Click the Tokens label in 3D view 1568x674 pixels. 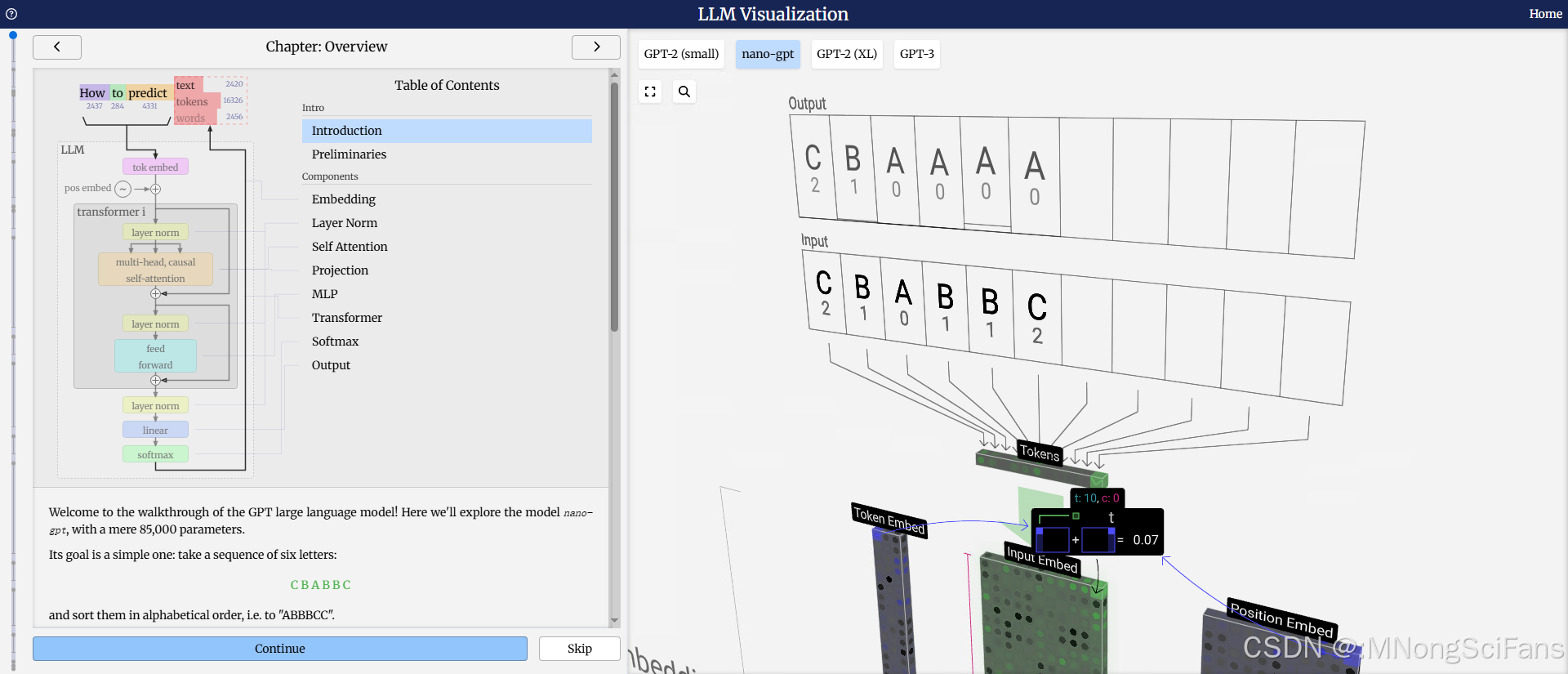(x=1039, y=453)
